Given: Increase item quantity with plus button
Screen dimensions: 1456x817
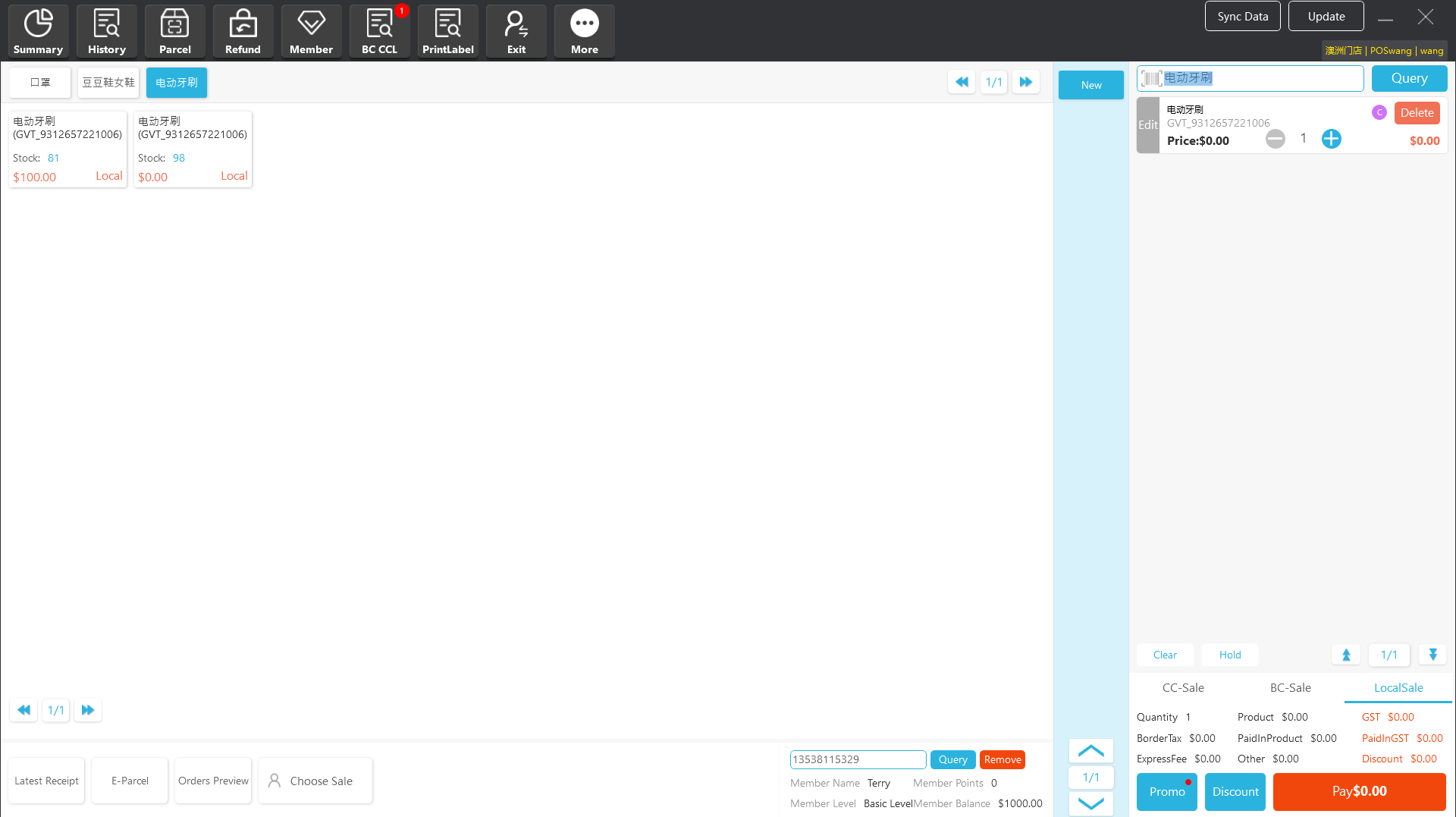Looking at the screenshot, I should (x=1331, y=139).
